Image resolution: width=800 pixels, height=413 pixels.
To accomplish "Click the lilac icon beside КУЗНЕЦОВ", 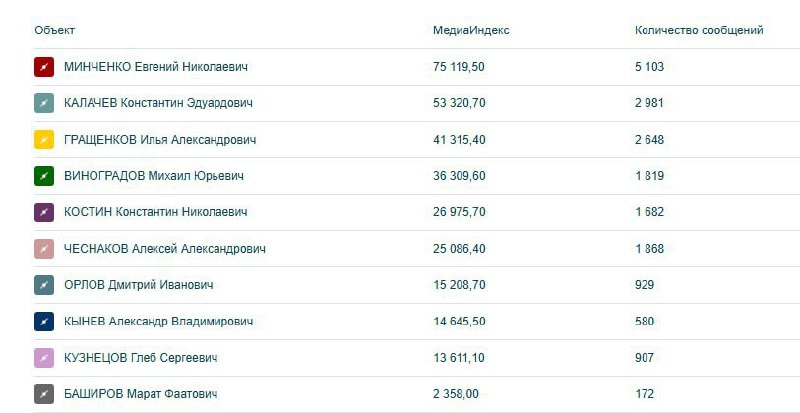I will pyautogui.click(x=44, y=358).
